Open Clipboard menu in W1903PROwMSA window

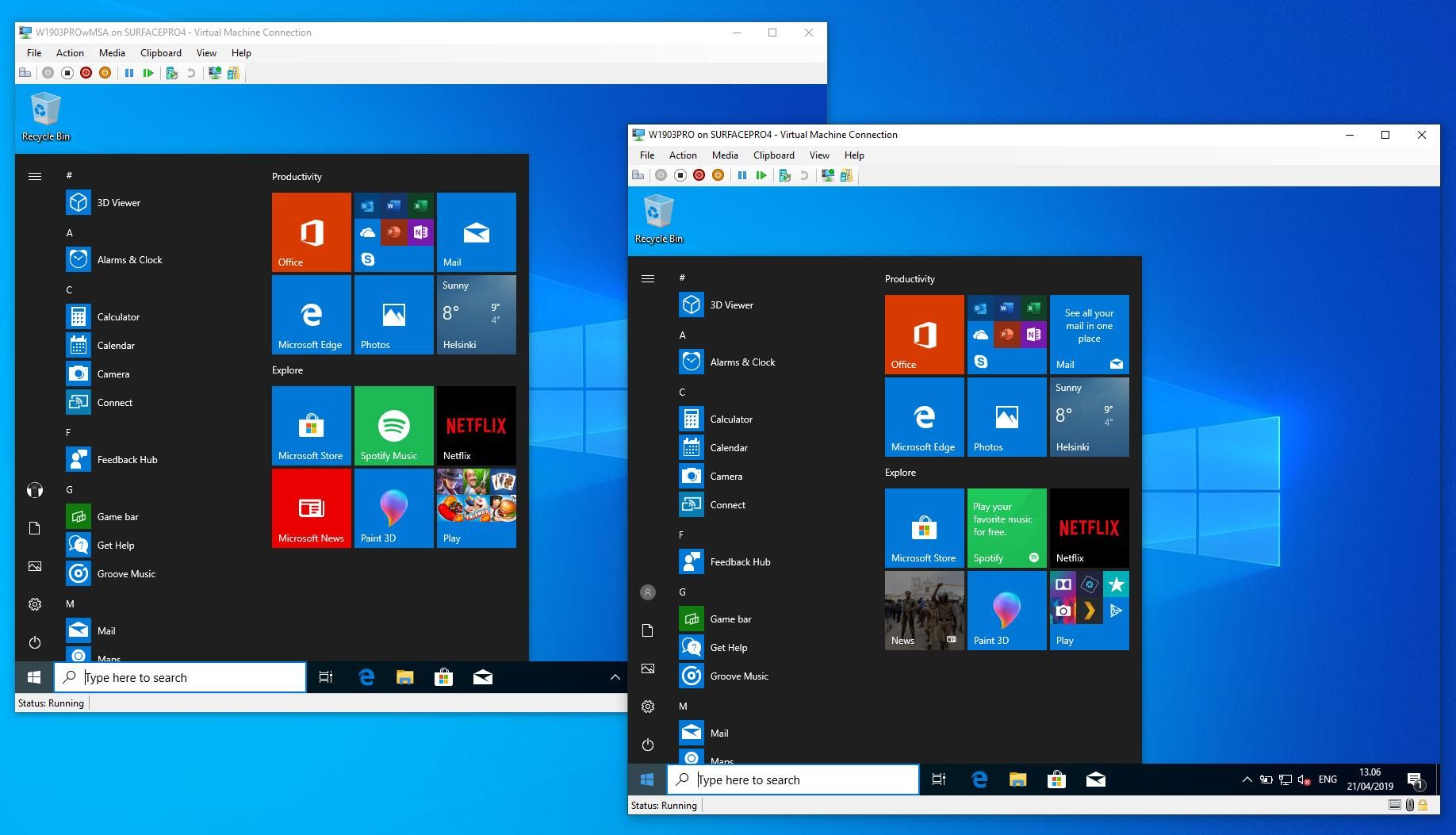pos(161,53)
